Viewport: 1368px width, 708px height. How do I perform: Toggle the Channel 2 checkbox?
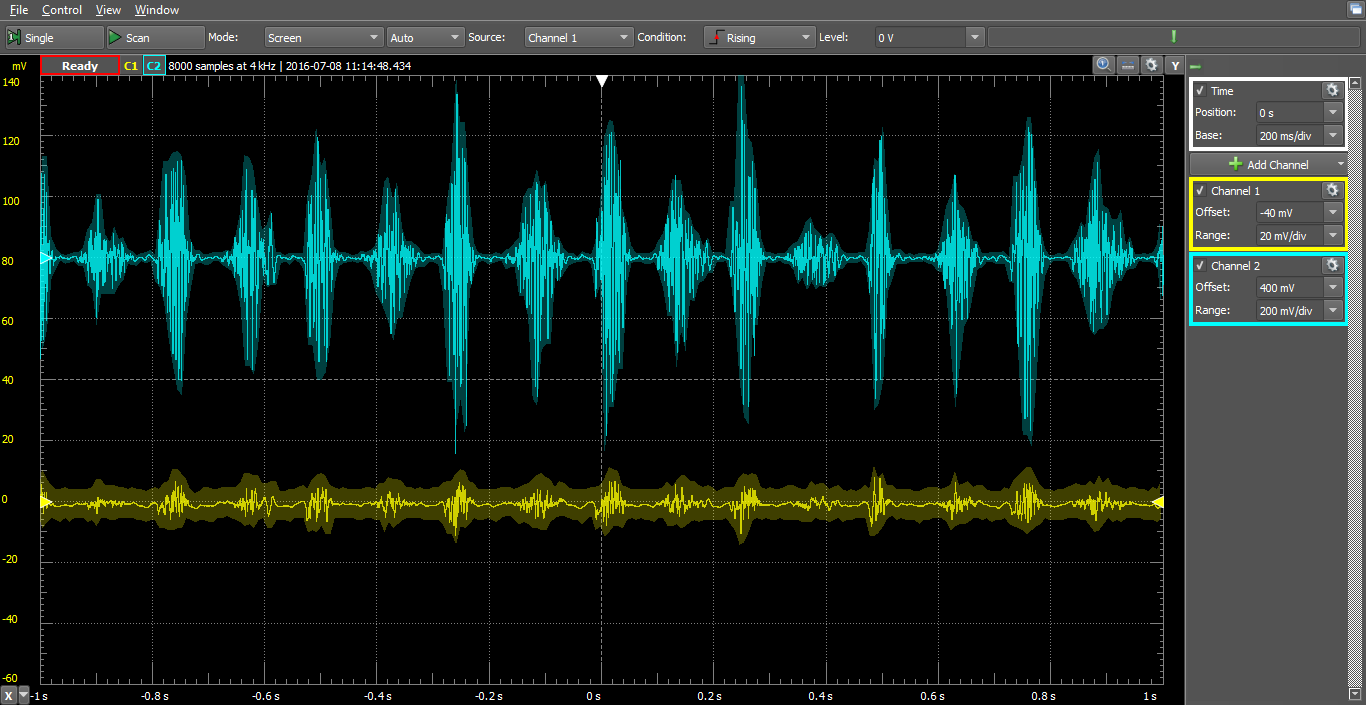[x=1200, y=266]
